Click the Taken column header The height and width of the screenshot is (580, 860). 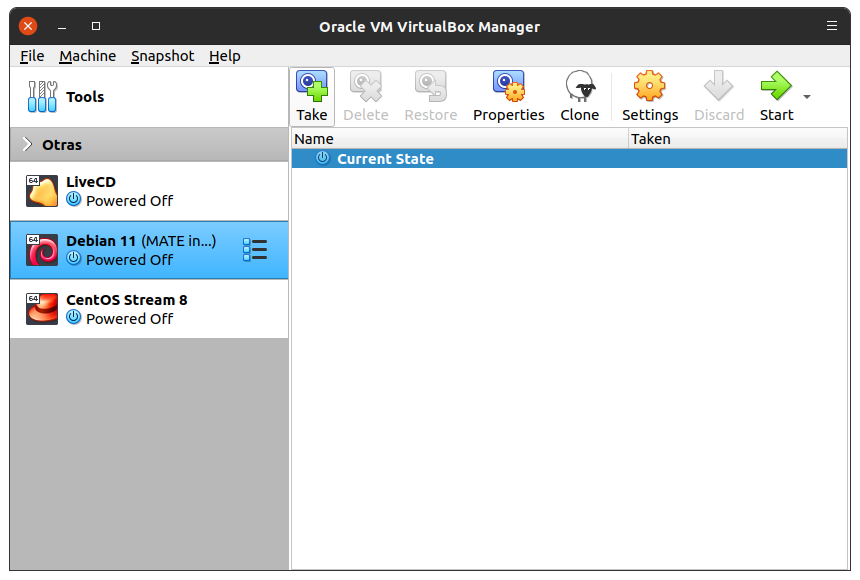737,139
